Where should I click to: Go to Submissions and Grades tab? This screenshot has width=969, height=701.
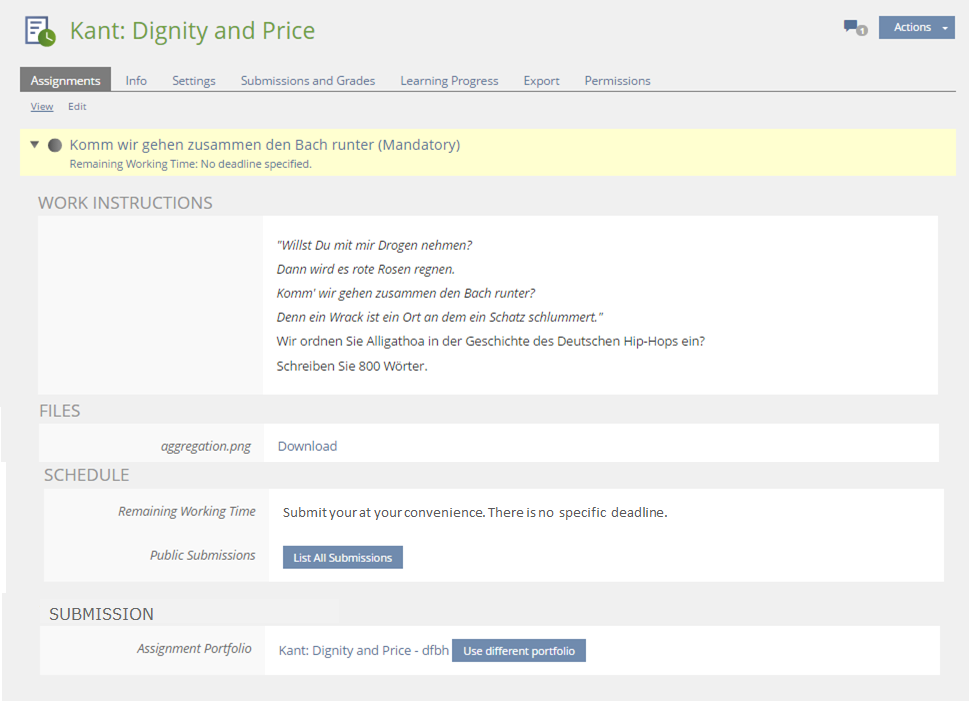pos(308,80)
